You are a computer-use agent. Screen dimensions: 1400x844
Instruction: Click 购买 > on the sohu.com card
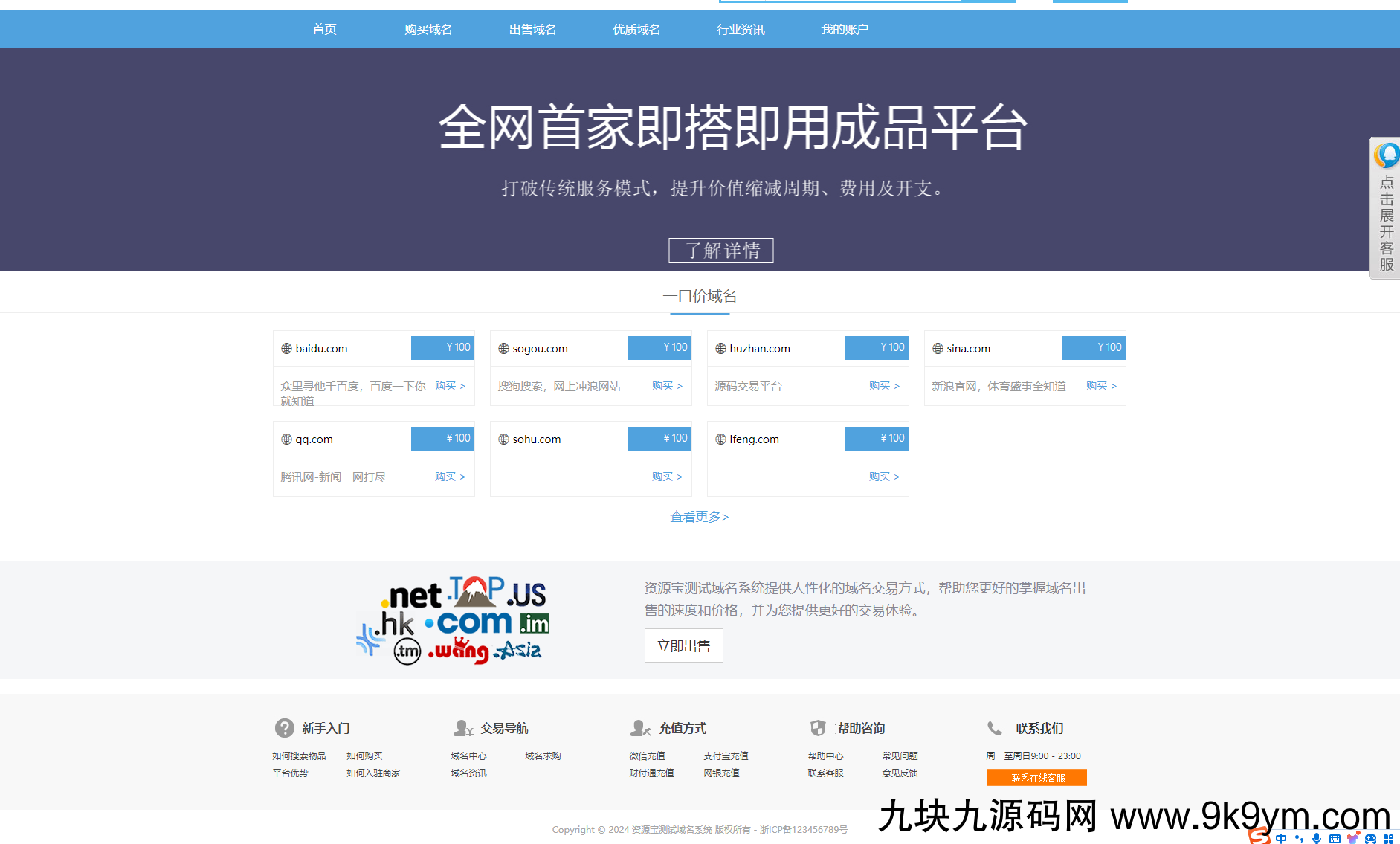click(667, 477)
